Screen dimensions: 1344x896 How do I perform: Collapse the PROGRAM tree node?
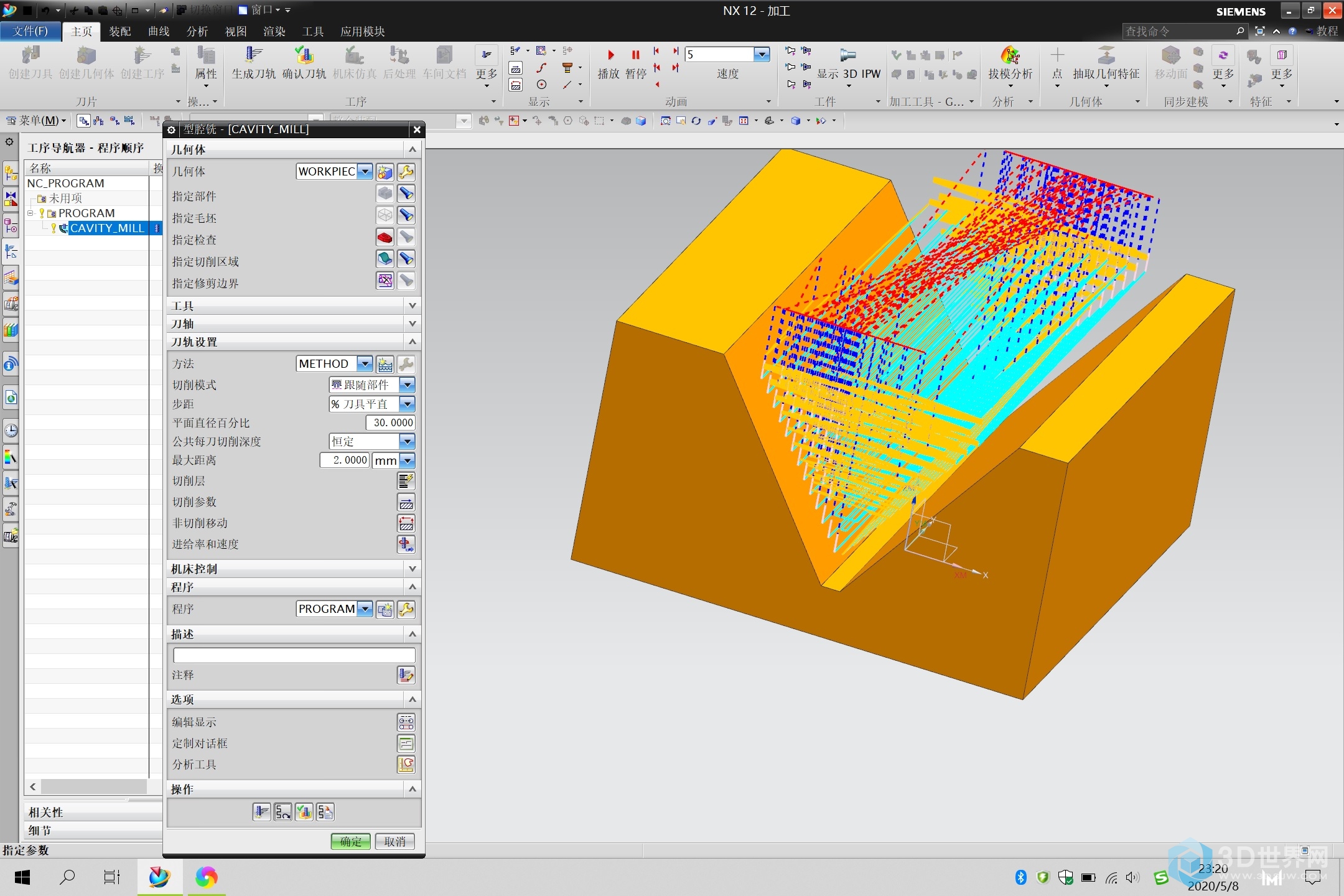[30, 213]
